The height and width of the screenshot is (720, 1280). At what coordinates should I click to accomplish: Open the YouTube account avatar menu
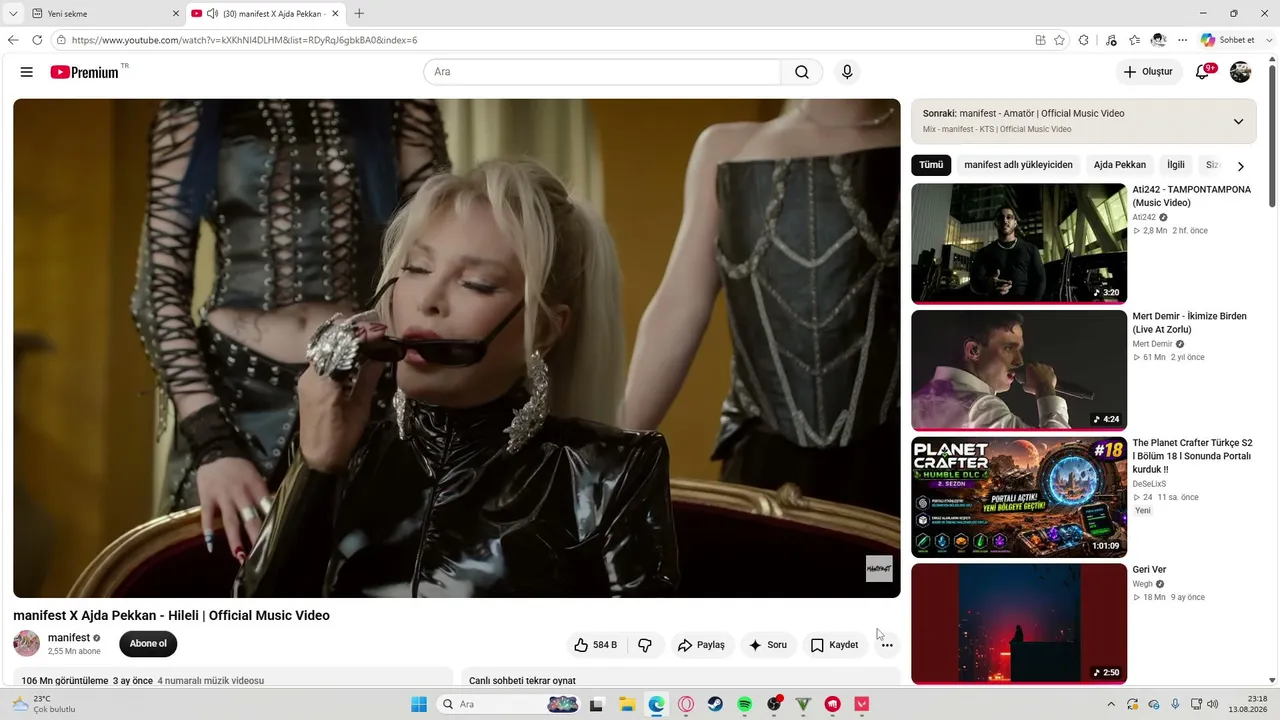point(1240,72)
